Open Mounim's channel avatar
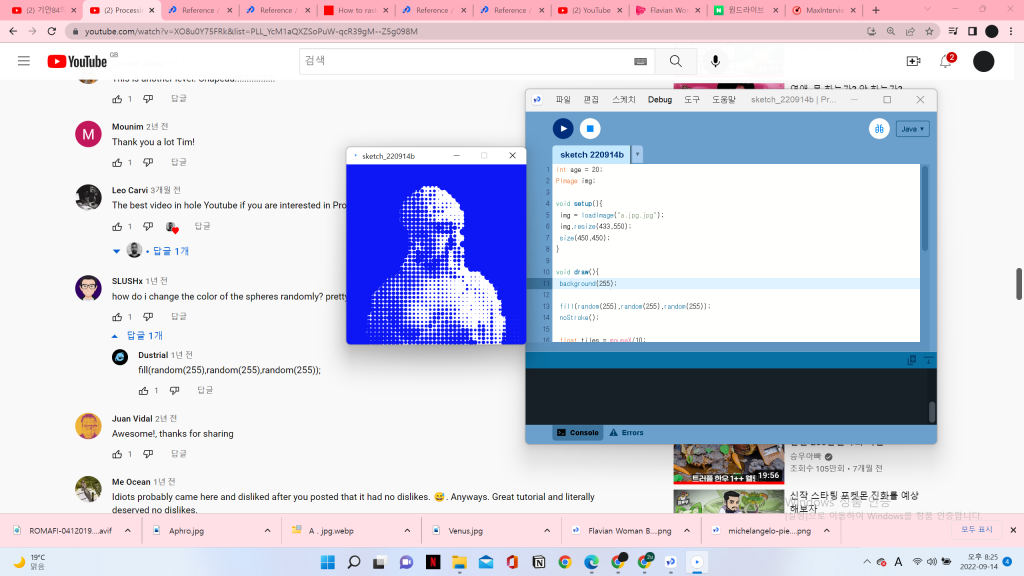Screen dimensions: 1024x576 click(x=88, y=135)
